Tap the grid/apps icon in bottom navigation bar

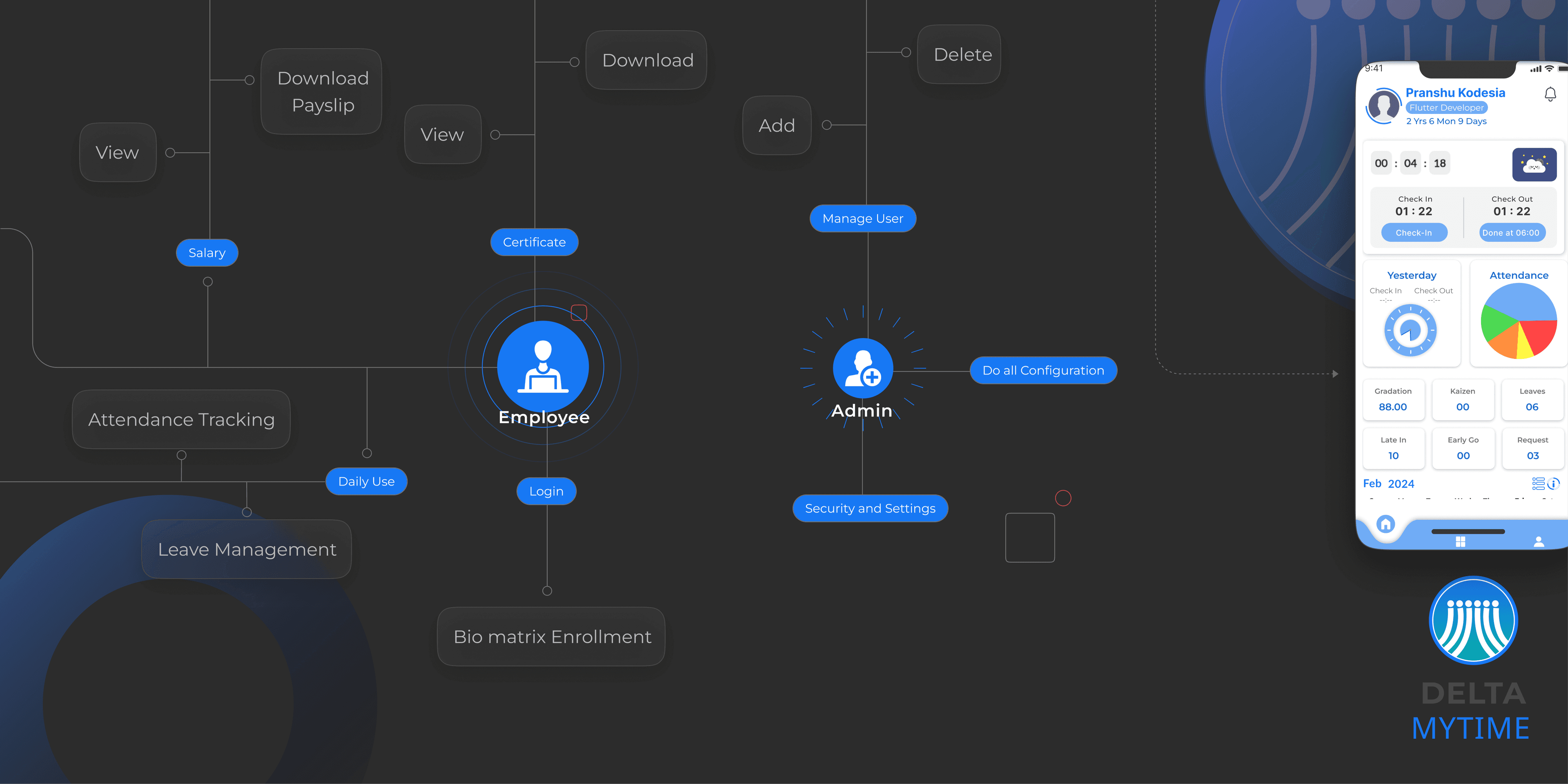(x=1461, y=541)
